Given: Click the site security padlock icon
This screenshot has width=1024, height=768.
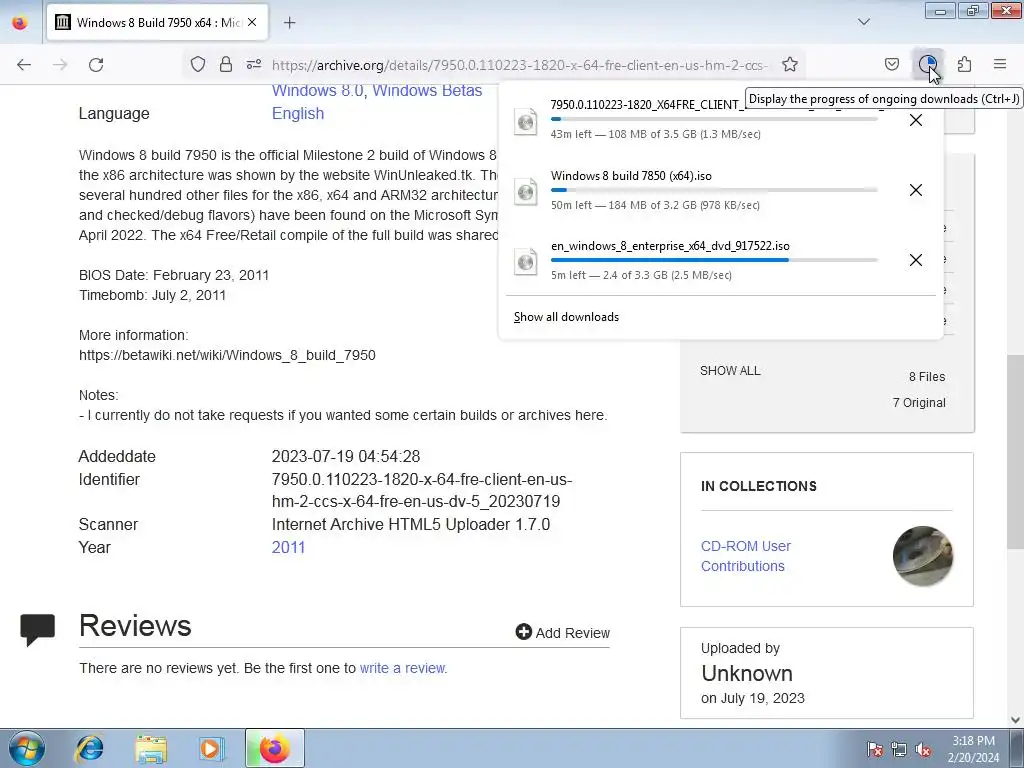Looking at the screenshot, I should pos(226,64).
